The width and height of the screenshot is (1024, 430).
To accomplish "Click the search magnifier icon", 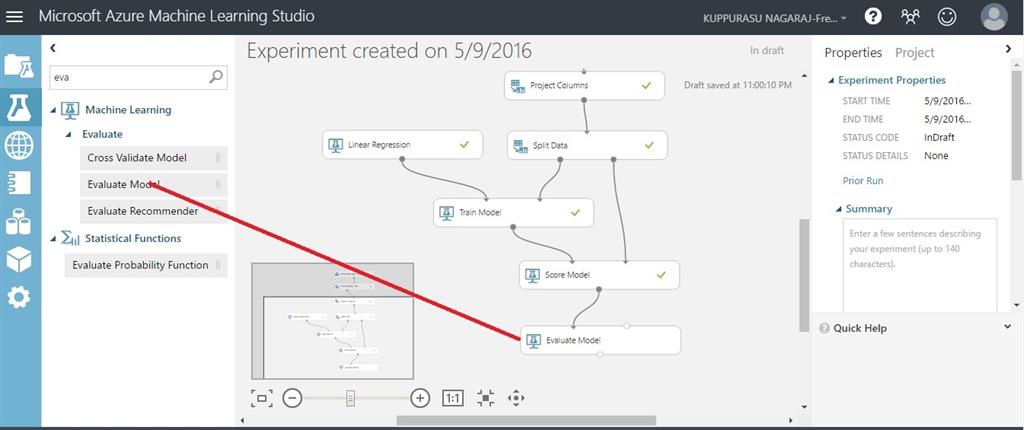I will click(216, 76).
